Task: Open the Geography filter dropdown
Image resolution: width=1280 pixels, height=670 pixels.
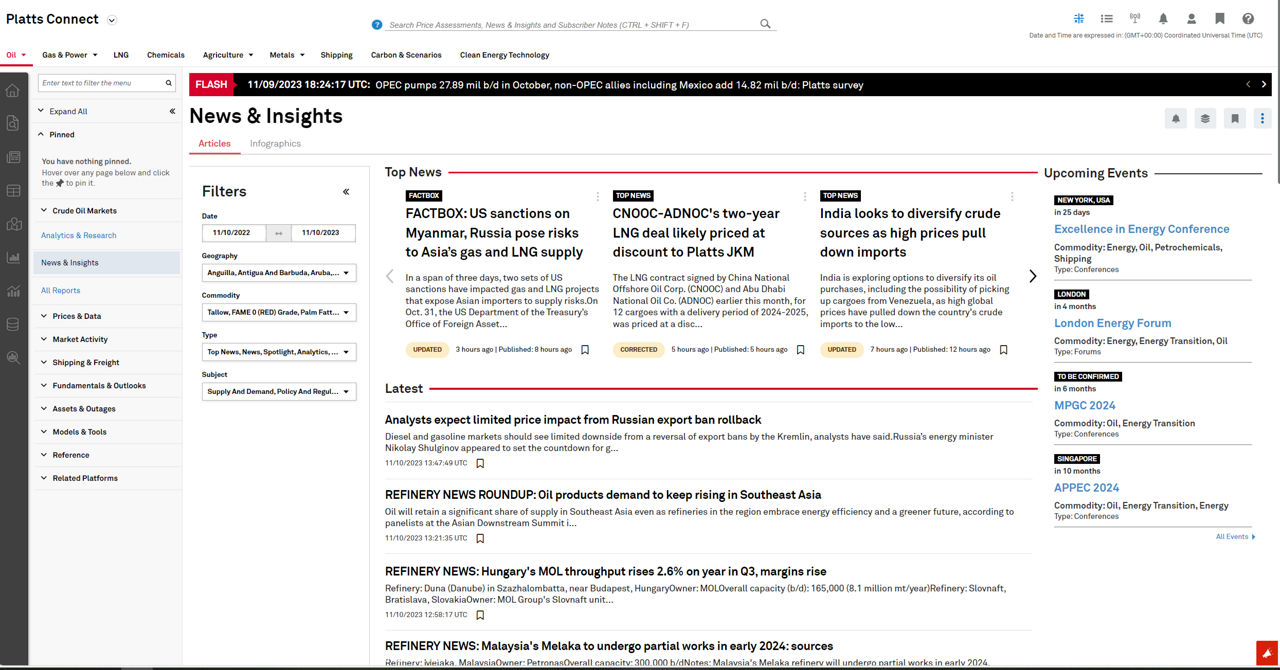Action: click(279, 272)
